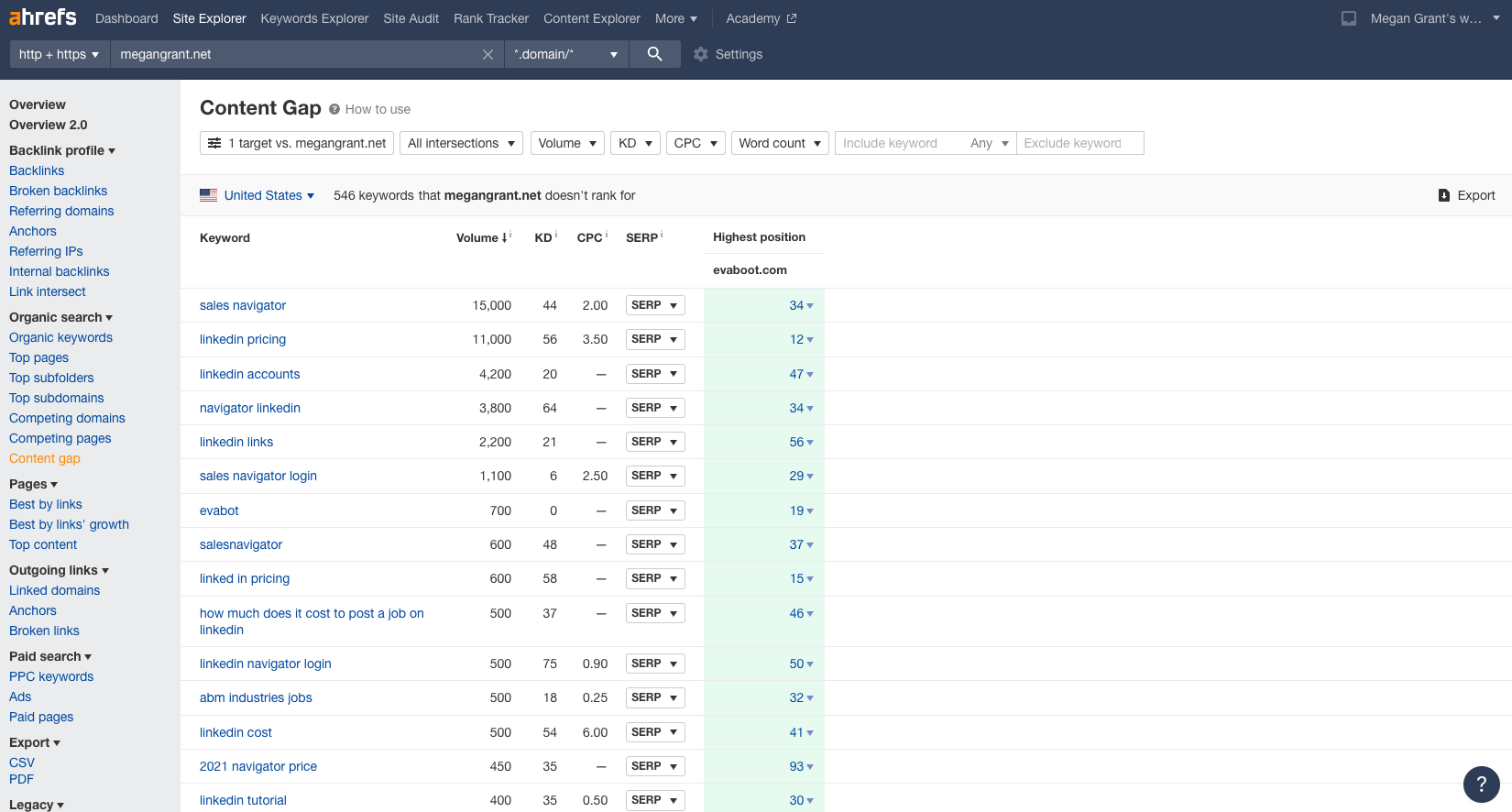
Task: Open the Word count filter dropdown
Action: [780, 143]
